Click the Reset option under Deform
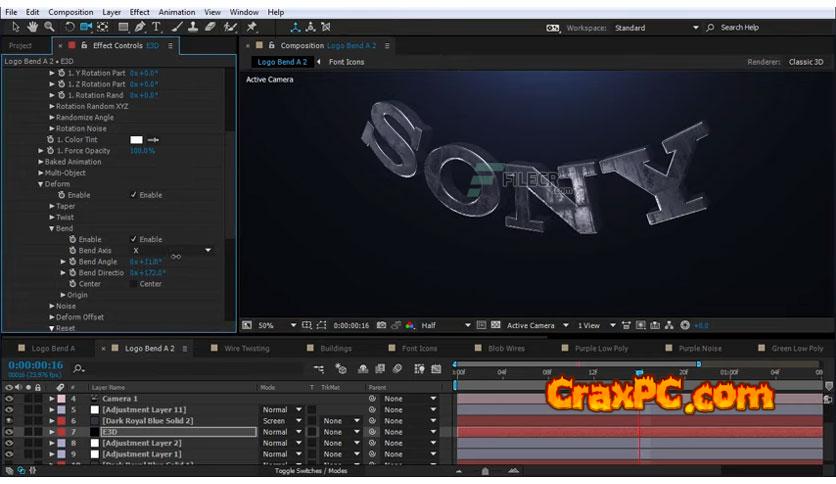Image resolution: width=836 pixels, height=484 pixels. [x=65, y=328]
